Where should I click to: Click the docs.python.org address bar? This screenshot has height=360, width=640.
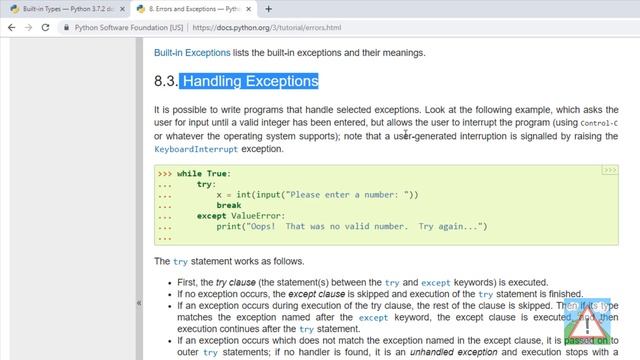[267, 28]
